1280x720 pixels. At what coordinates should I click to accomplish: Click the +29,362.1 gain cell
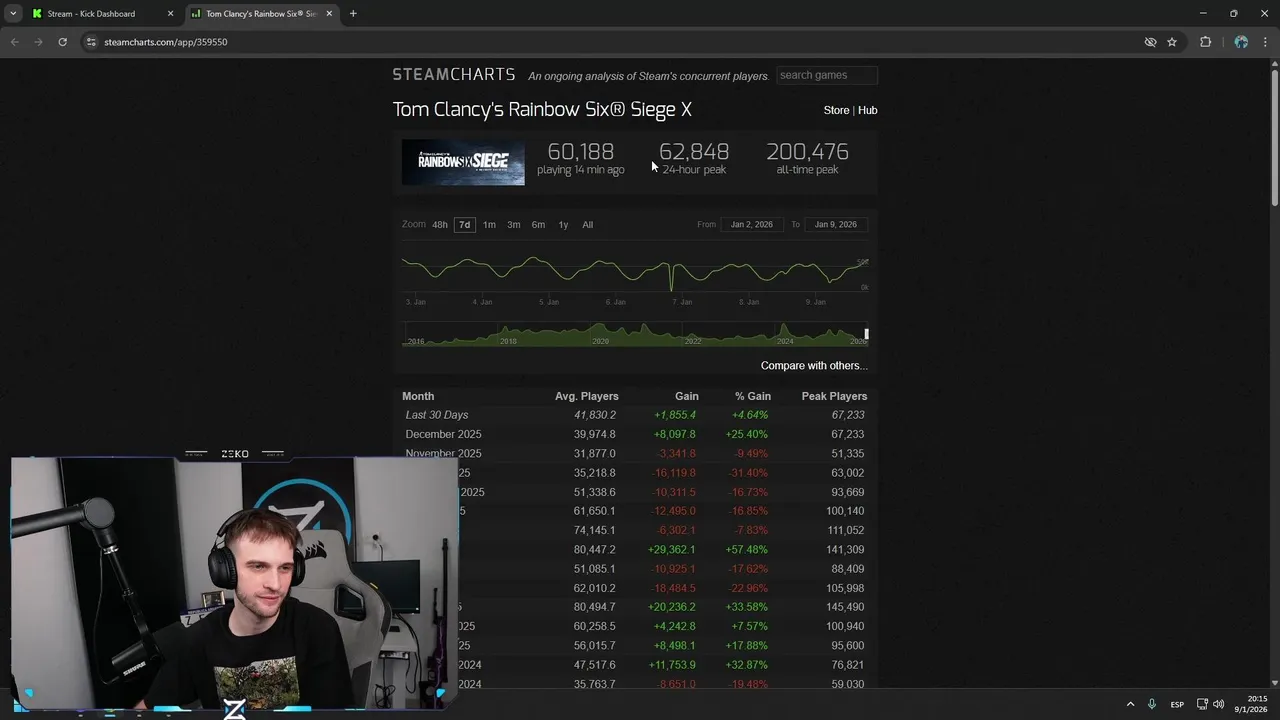[x=671, y=550]
